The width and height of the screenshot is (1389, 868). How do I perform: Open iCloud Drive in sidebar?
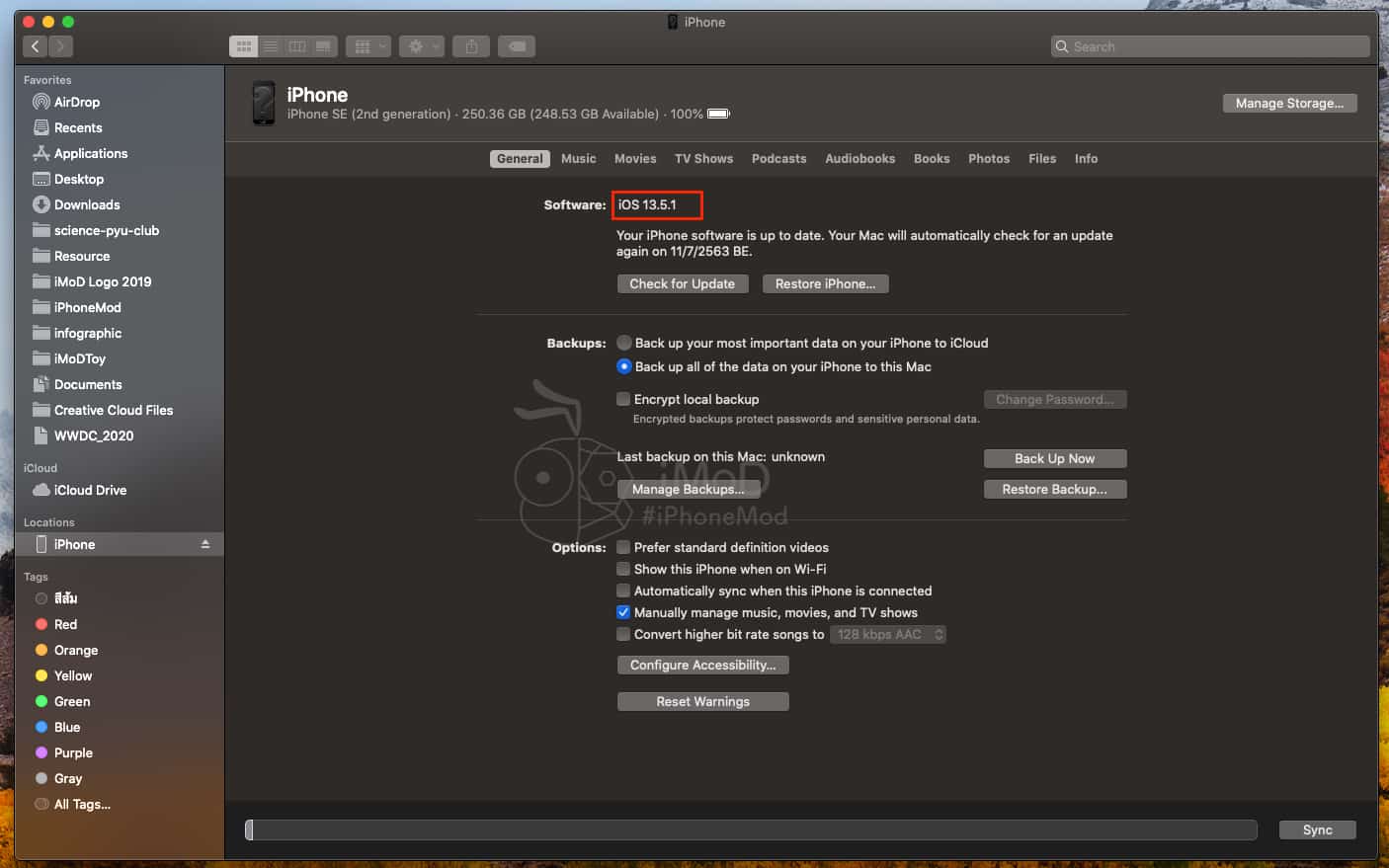click(89, 490)
